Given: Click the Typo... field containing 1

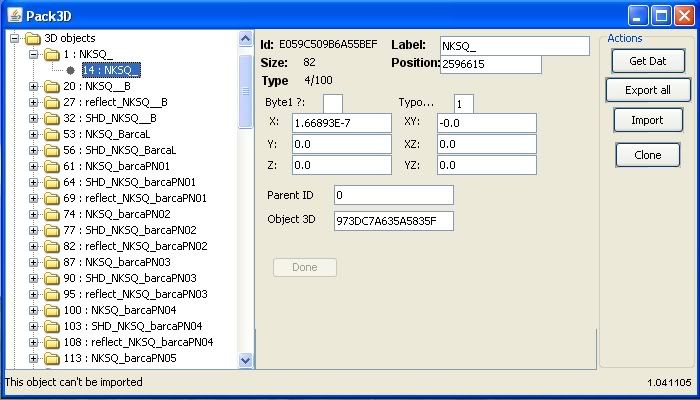Looking at the screenshot, I should click(464, 104).
